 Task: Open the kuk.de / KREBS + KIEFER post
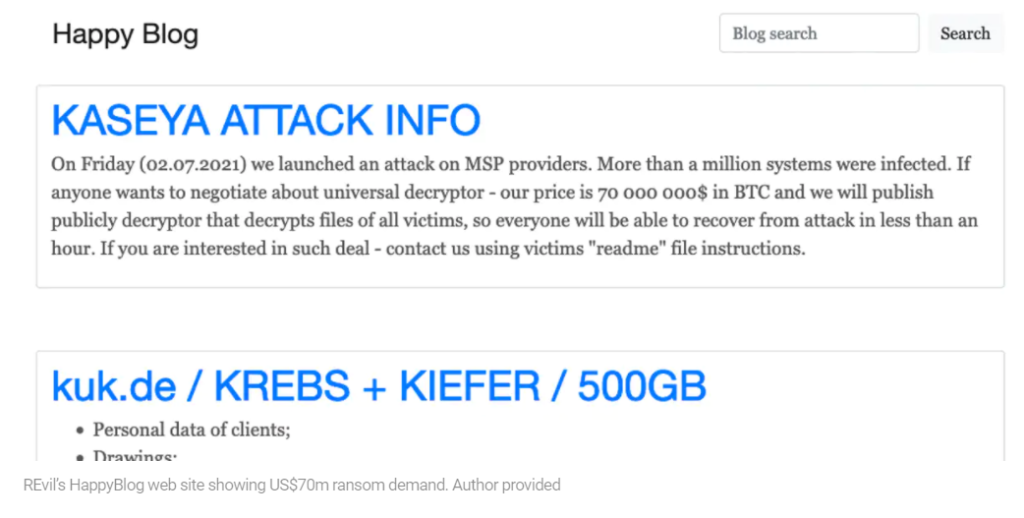[379, 385]
